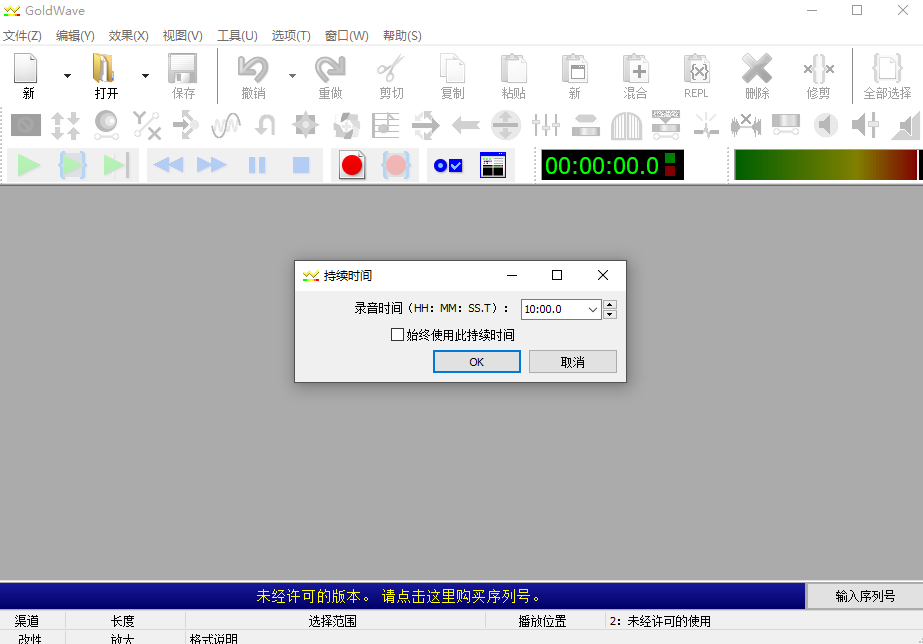Open the 视图(V) menu
Viewport: 923px width, 644px height.
pos(182,36)
